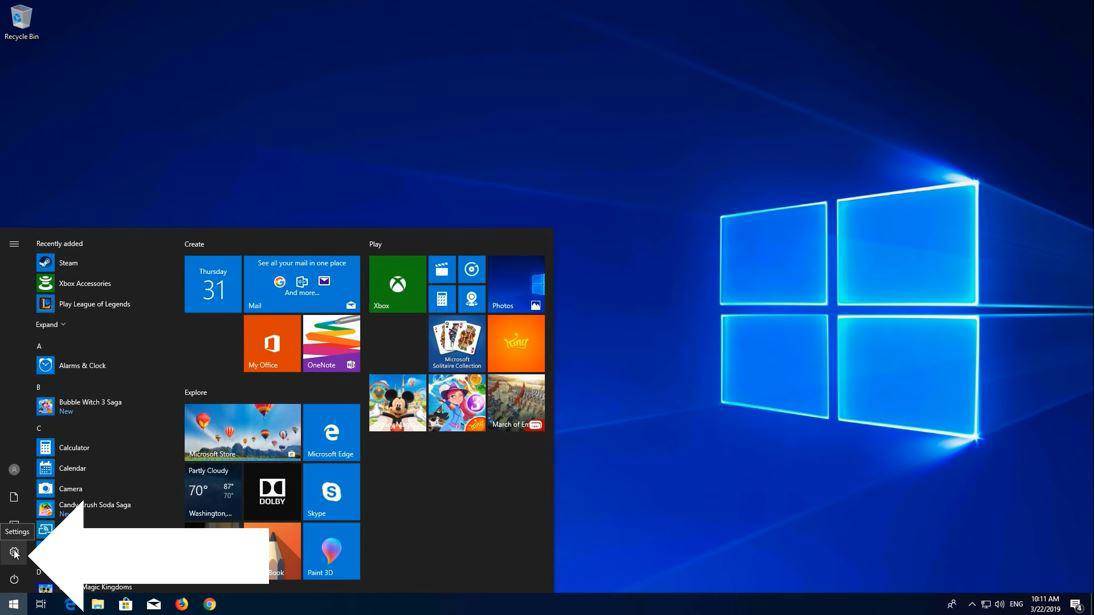The height and width of the screenshot is (615, 1095).
Task: Click the Power icon in Start menu
Action: click(x=14, y=579)
